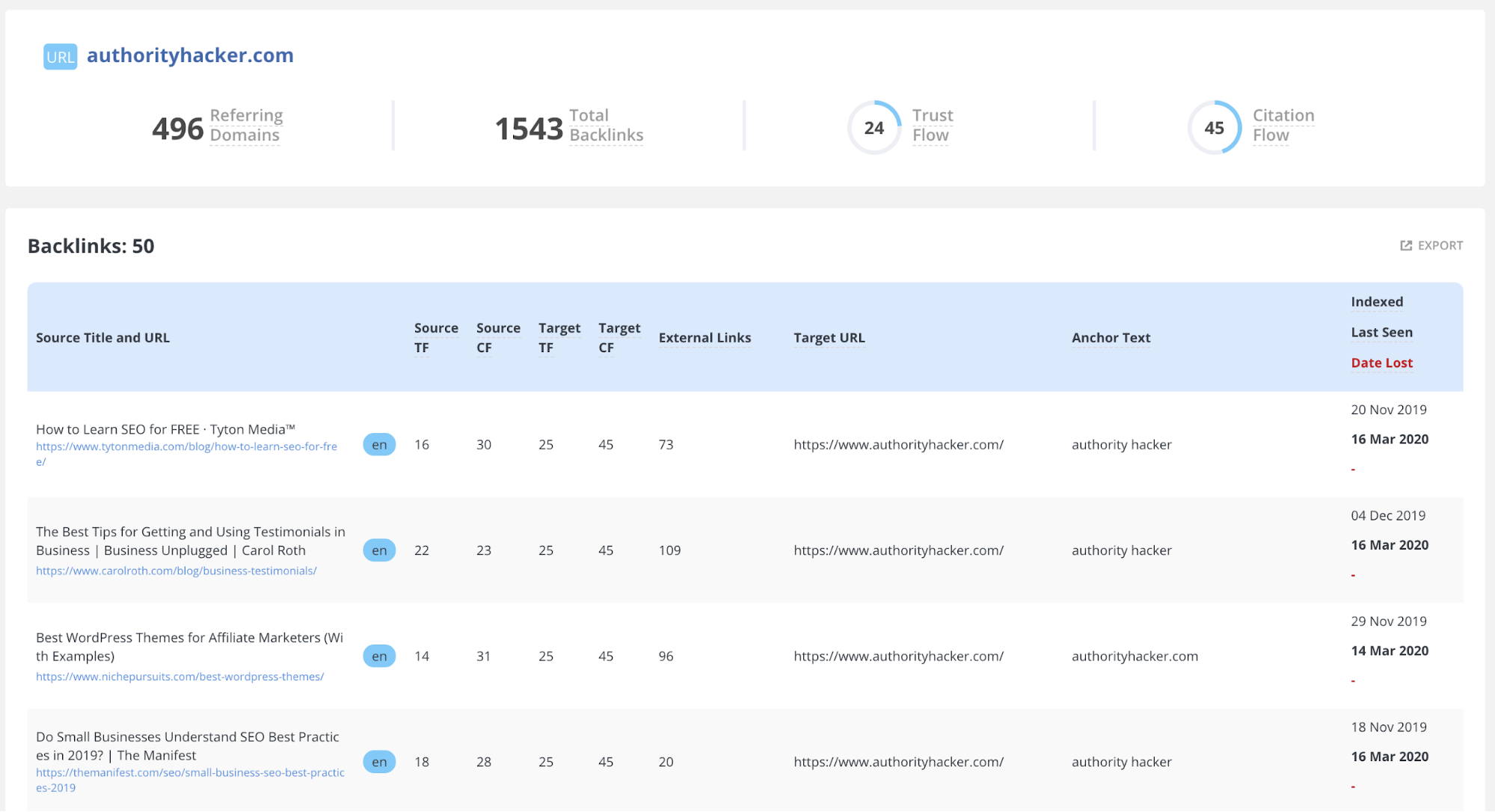The image size is (1495, 812).
Task: Click the Citation Flow 45 gauge
Action: pyautogui.click(x=1215, y=128)
